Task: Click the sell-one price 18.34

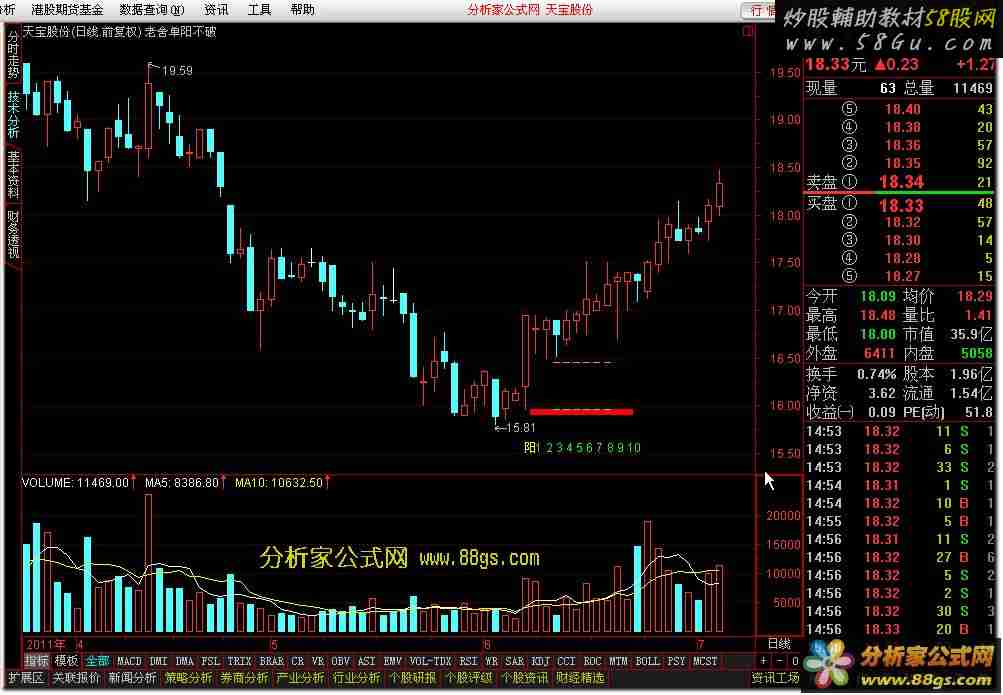Action: point(901,182)
